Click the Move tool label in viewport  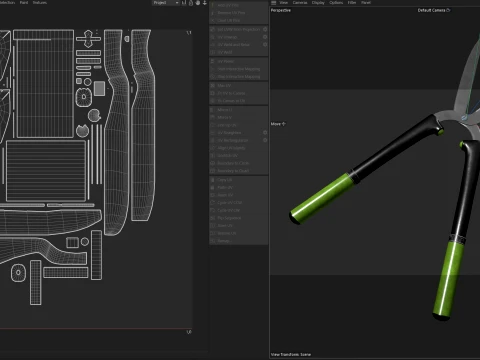pyautogui.click(x=278, y=124)
